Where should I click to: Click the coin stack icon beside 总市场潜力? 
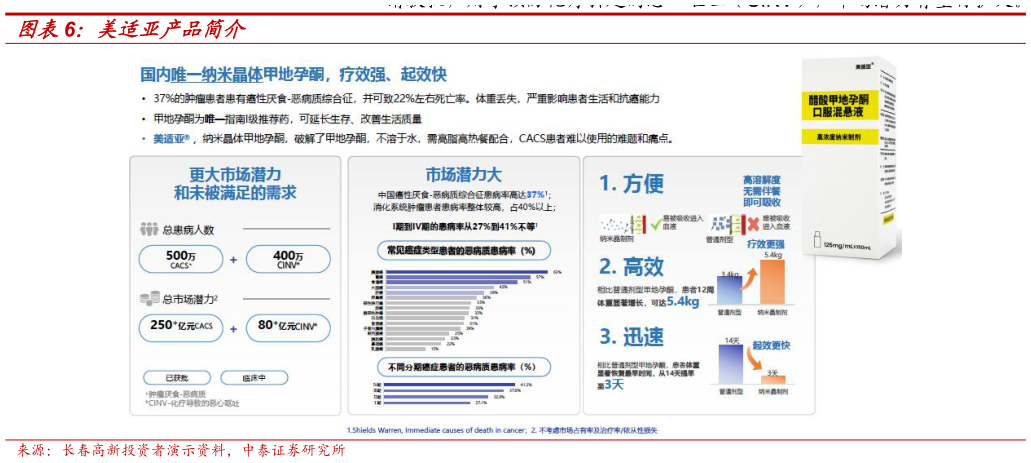148,298
